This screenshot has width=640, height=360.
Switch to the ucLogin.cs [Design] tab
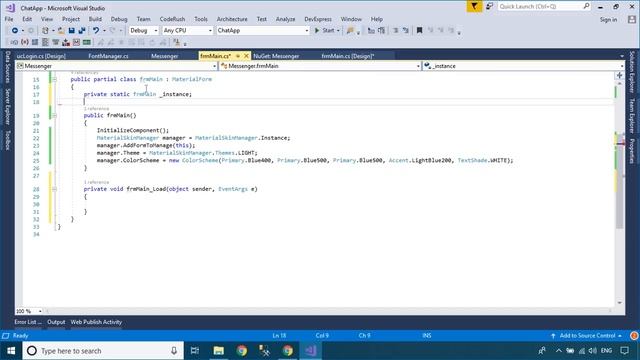[41, 56]
